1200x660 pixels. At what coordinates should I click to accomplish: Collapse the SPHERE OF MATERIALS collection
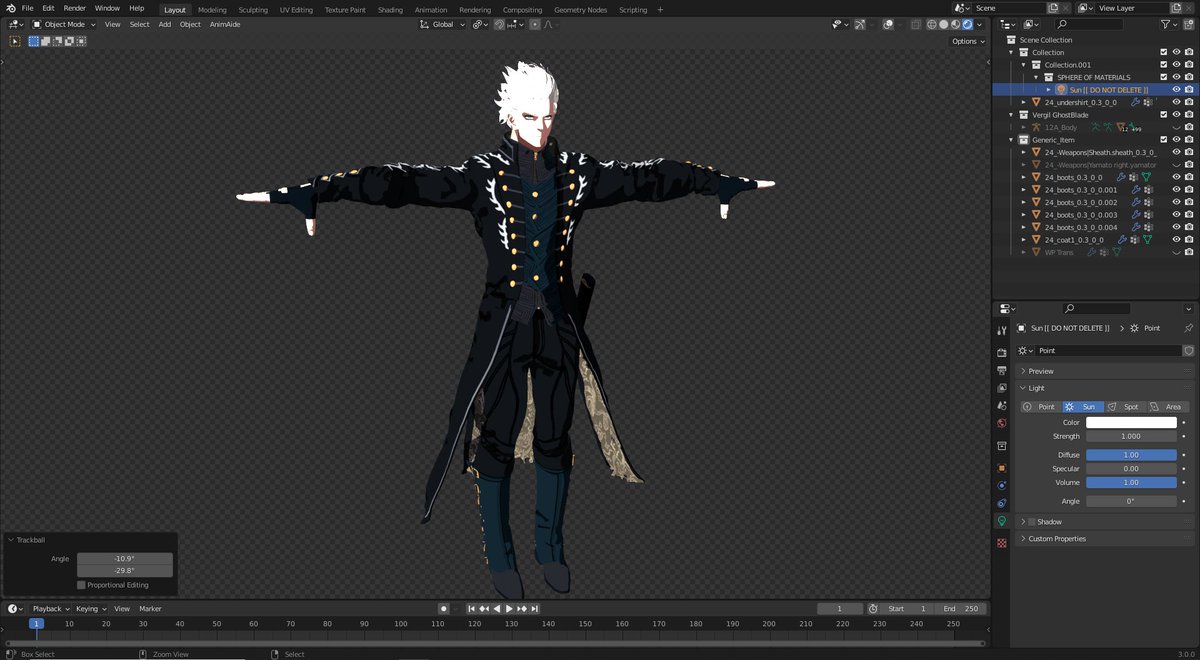pos(1036,77)
